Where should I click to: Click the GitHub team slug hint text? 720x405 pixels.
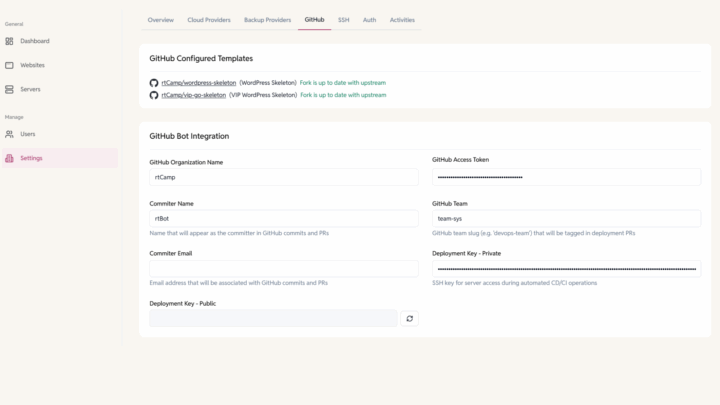[534, 233]
